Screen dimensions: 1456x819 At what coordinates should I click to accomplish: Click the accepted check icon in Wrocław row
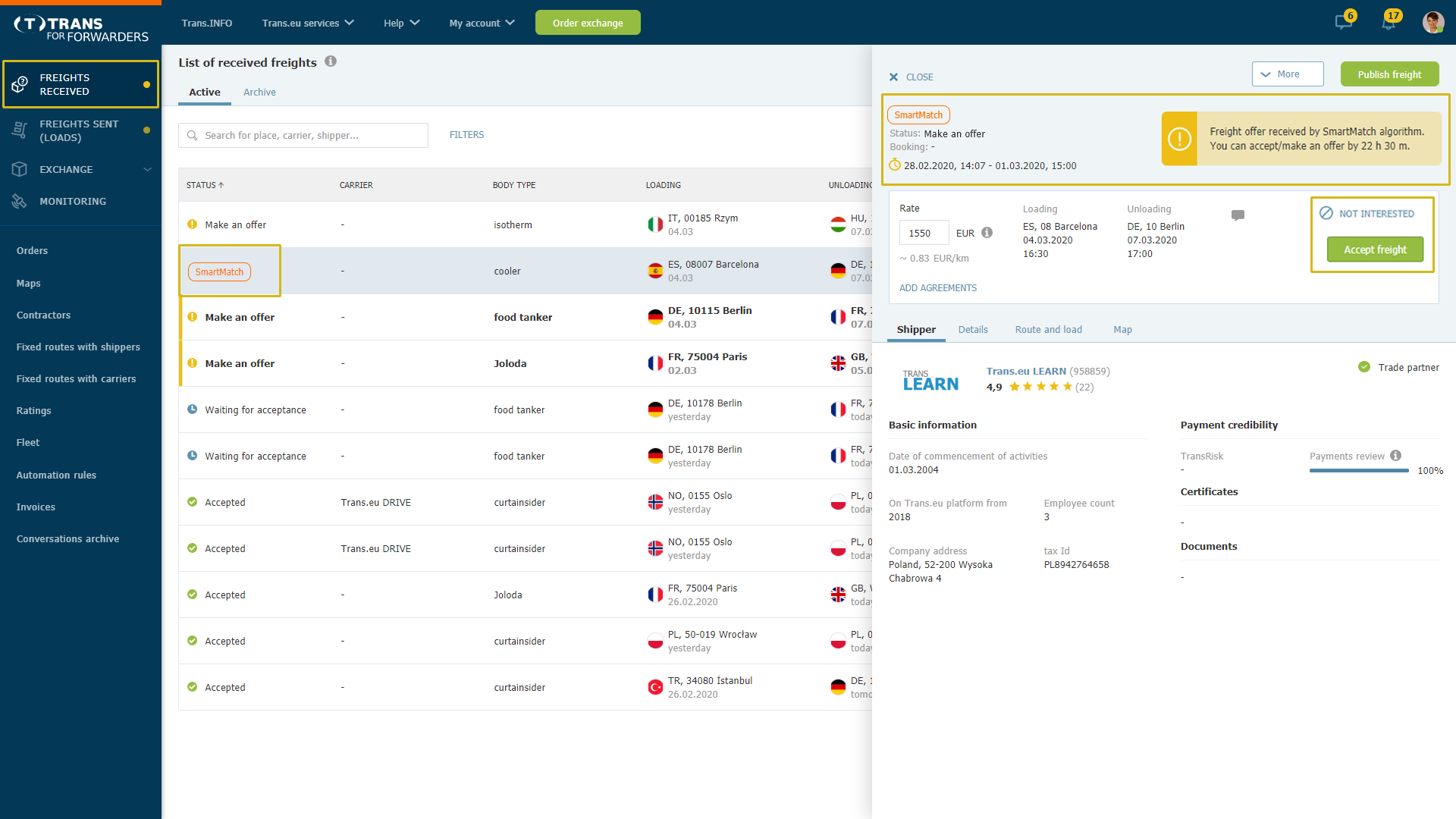click(x=192, y=641)
